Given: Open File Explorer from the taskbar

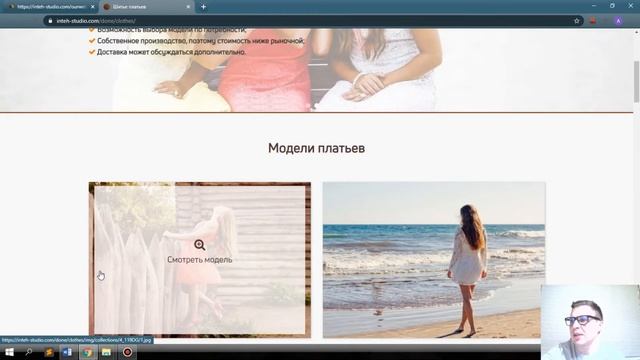Looking at the screenshot, I should tap(107, 352).
